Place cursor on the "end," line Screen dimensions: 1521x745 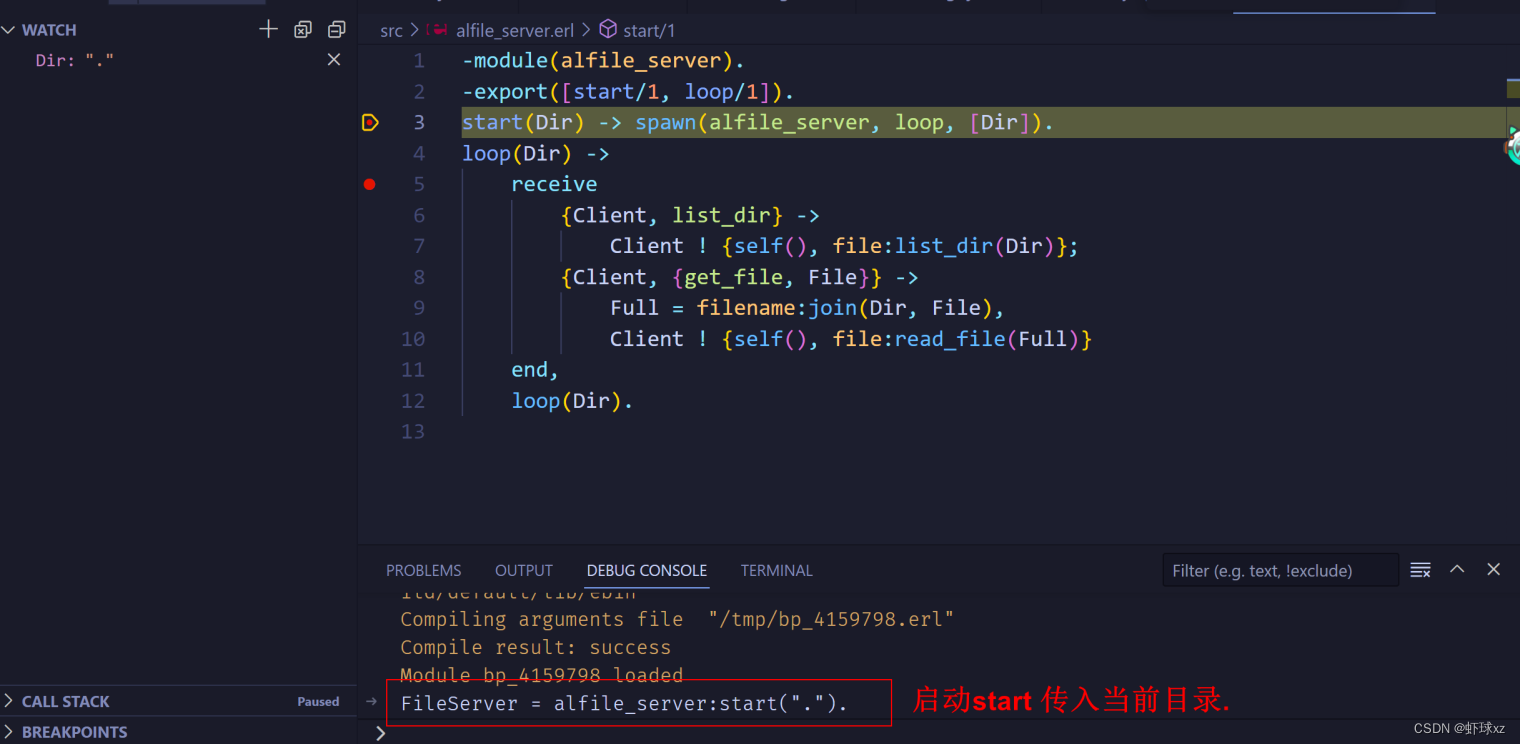[x=535, y=370]
